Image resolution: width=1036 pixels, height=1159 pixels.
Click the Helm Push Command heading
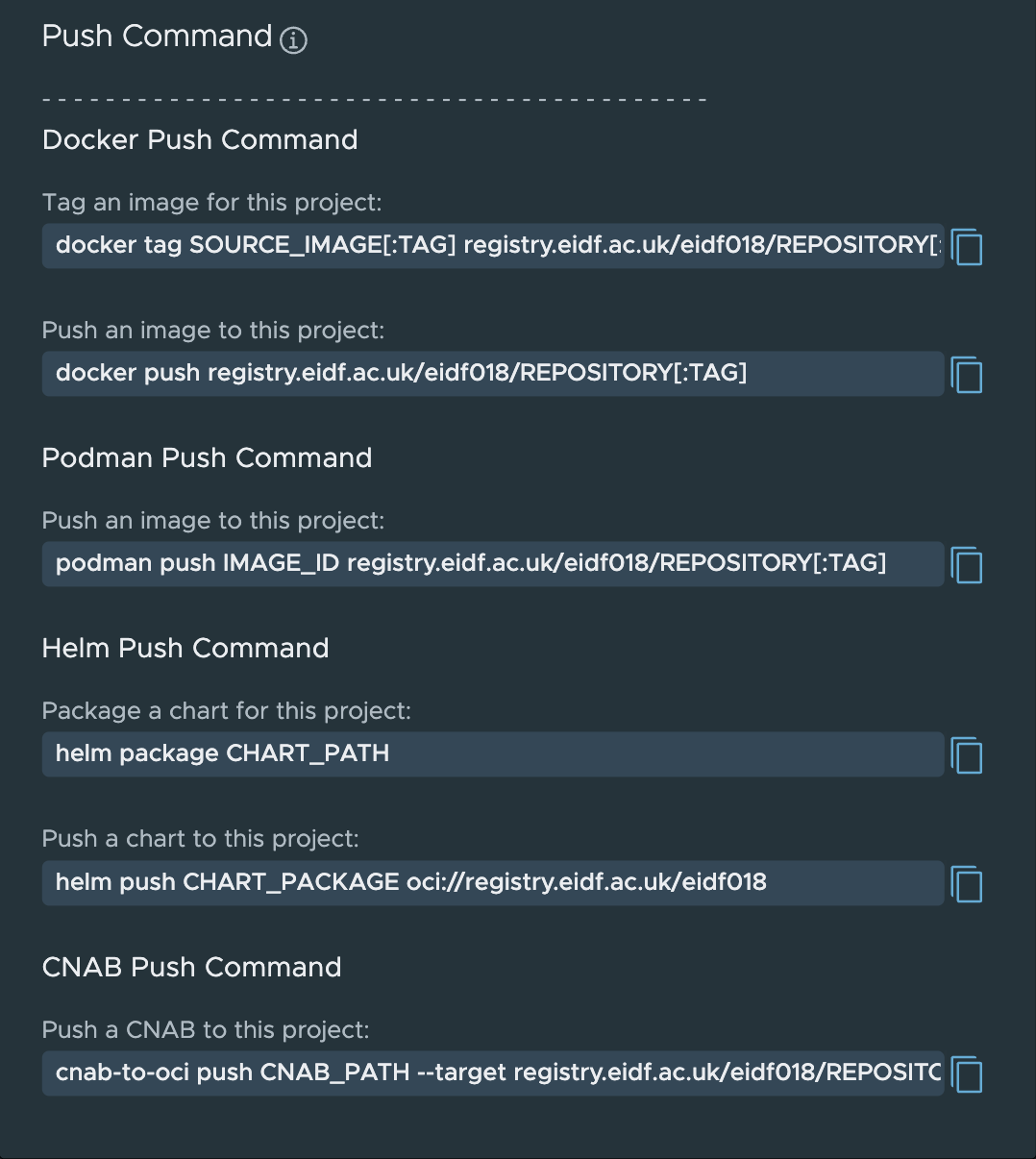tap(185, 649)
